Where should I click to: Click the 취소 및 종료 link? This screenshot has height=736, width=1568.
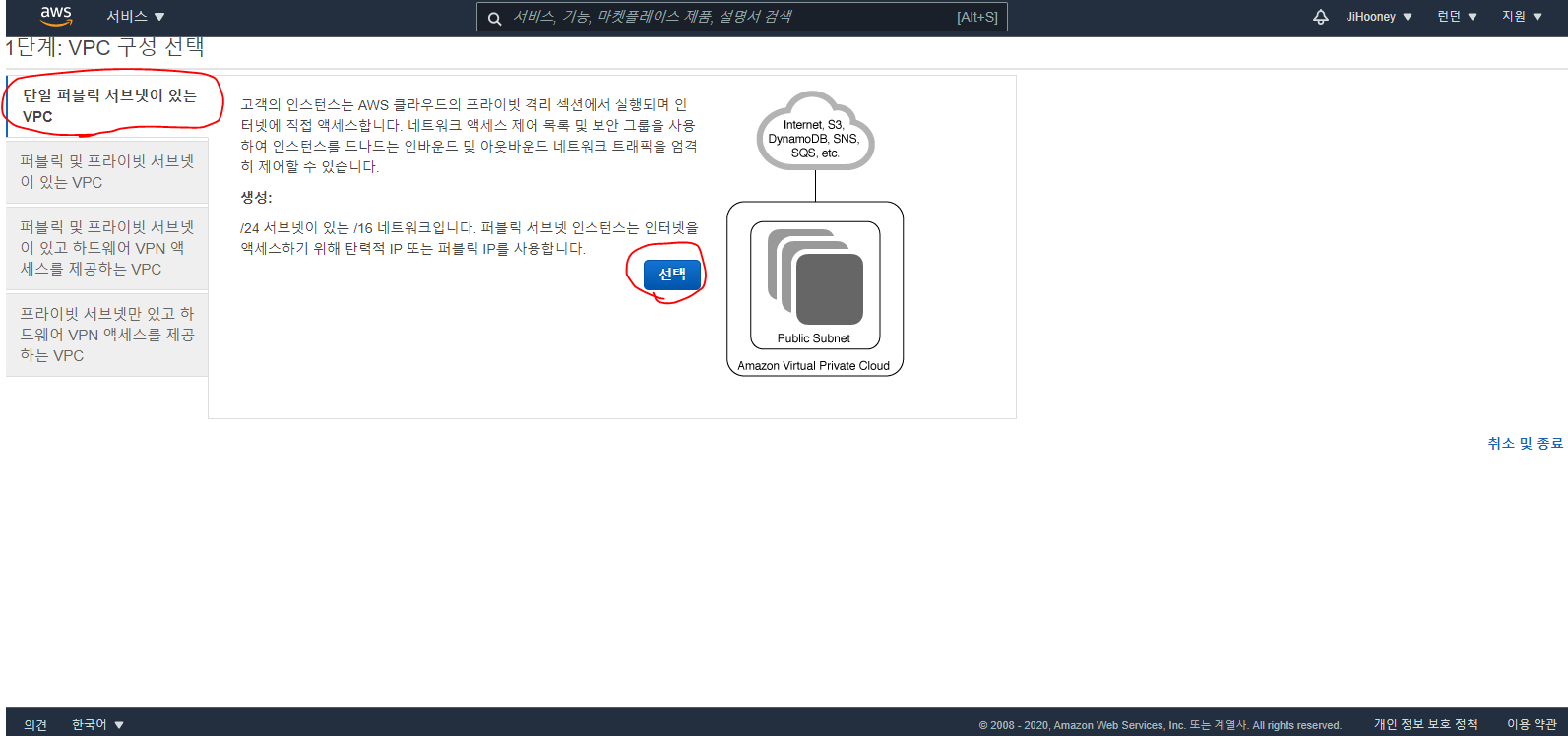(x=1525, y=444)
